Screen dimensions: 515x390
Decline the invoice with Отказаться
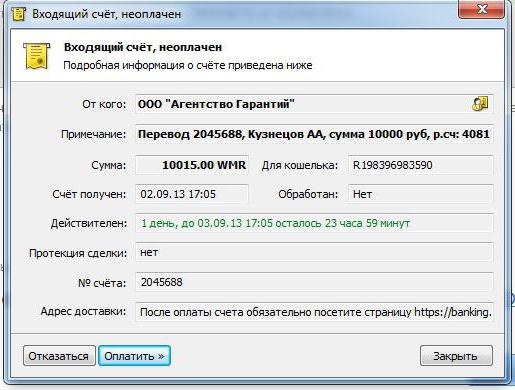tap(59, 356)
